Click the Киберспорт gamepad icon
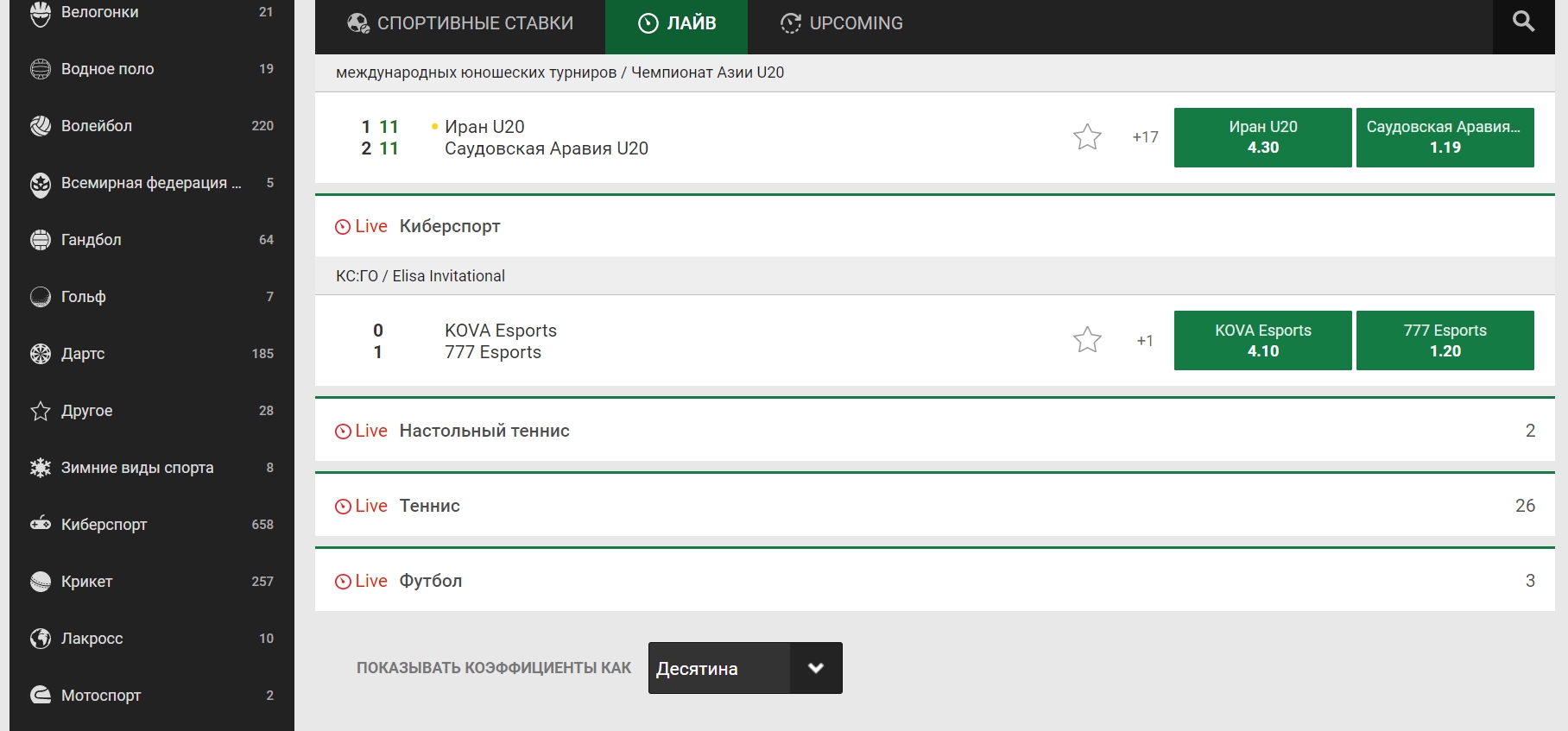This screenshot has width=1568, height=731. [41, 524]
